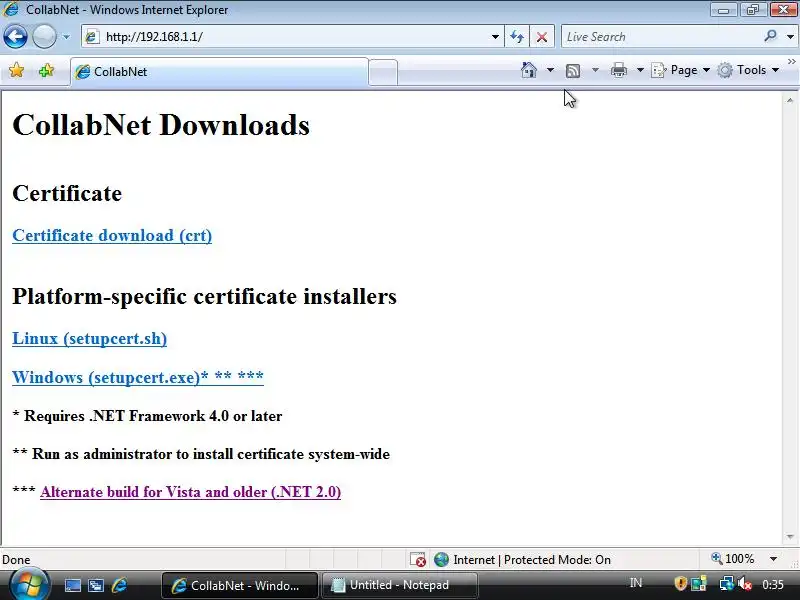The height and width of the screenshot is (600, 800).
Task: Select the CollabNet browser tab
Action: (x=219, y=71)
